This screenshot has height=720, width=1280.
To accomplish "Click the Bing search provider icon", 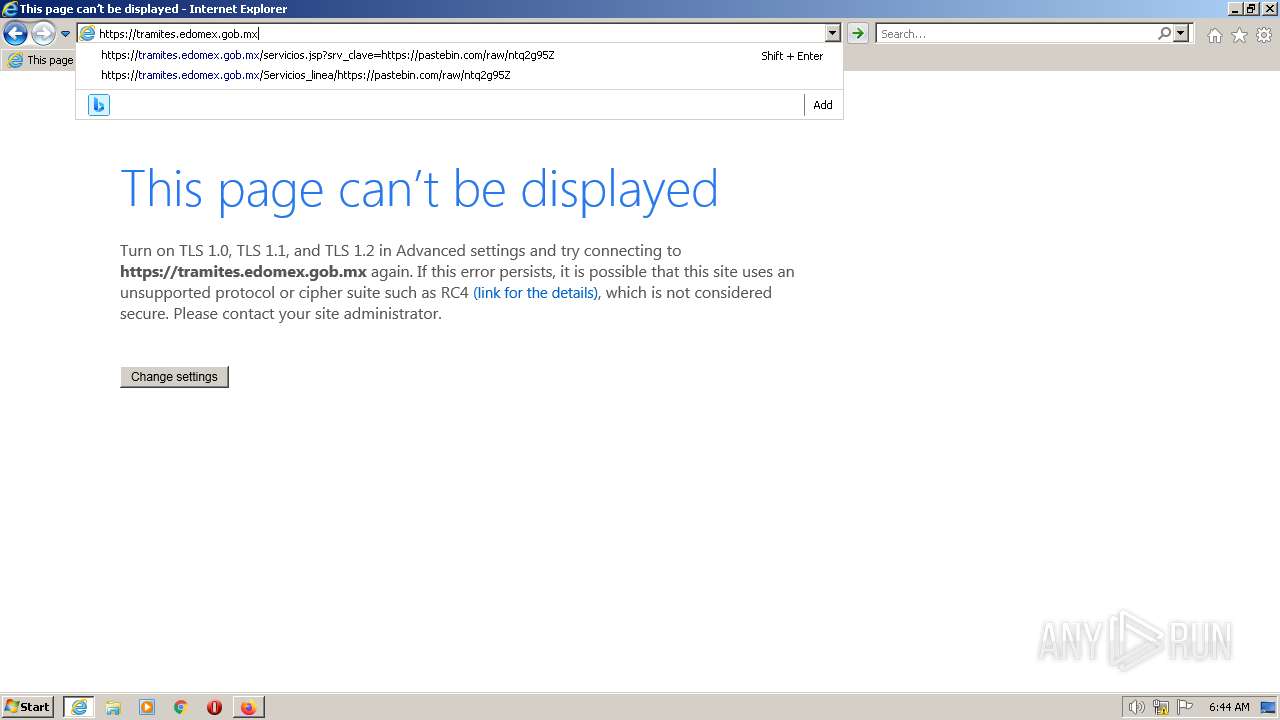I will [99, 105].
